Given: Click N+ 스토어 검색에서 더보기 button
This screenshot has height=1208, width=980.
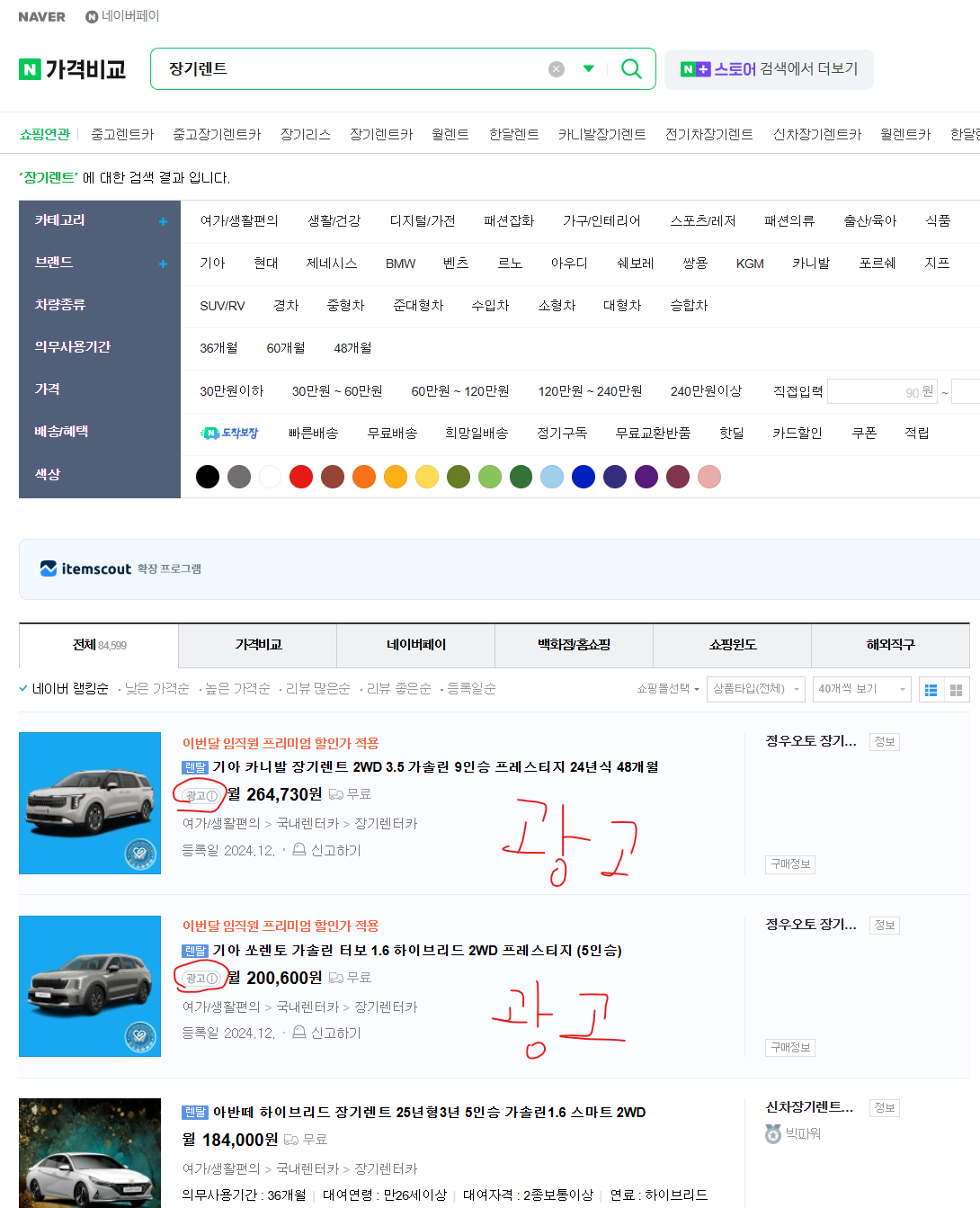Looking at the screenshot, I should 769,69.
